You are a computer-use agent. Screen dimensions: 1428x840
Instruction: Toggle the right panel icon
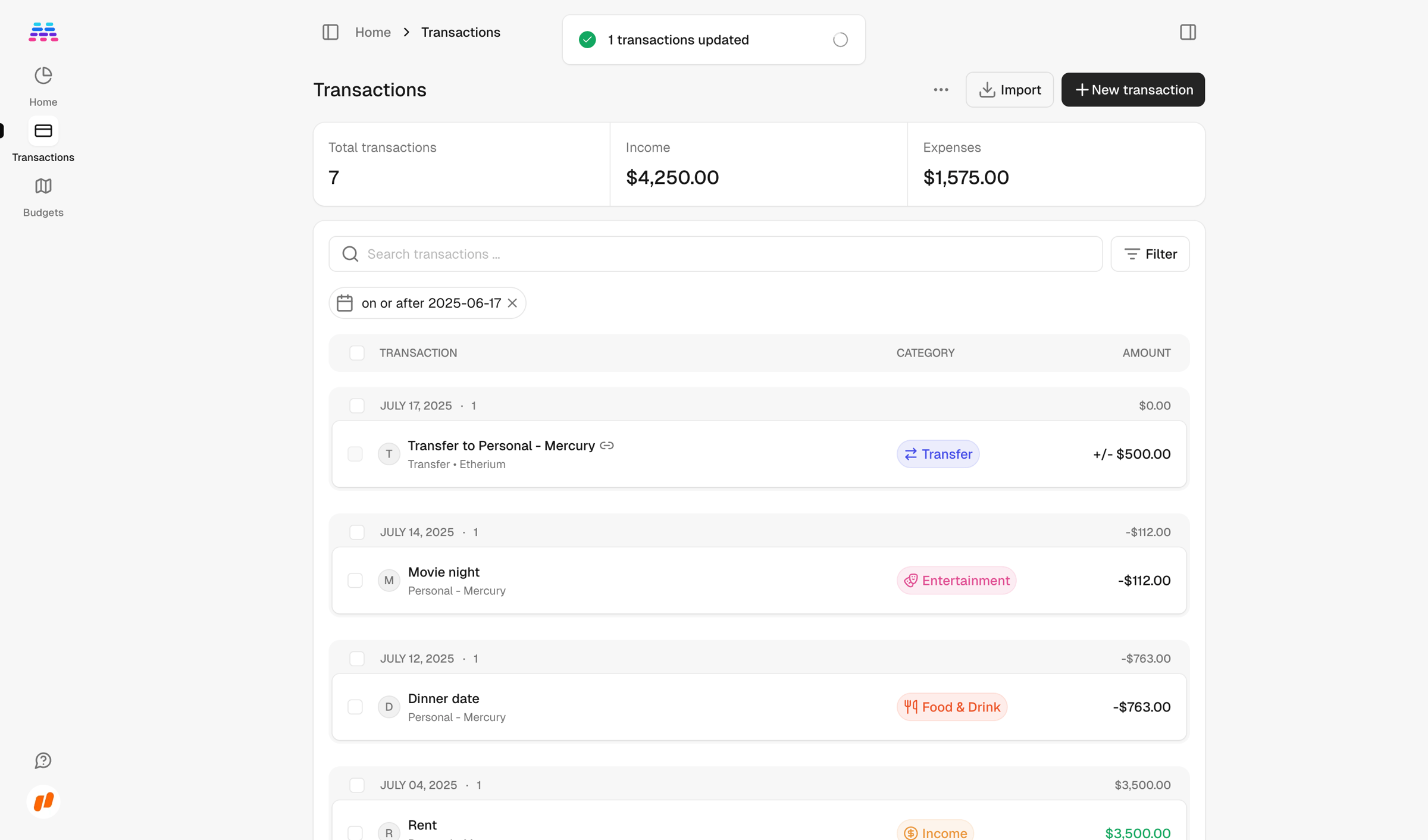pos(1188,32)
